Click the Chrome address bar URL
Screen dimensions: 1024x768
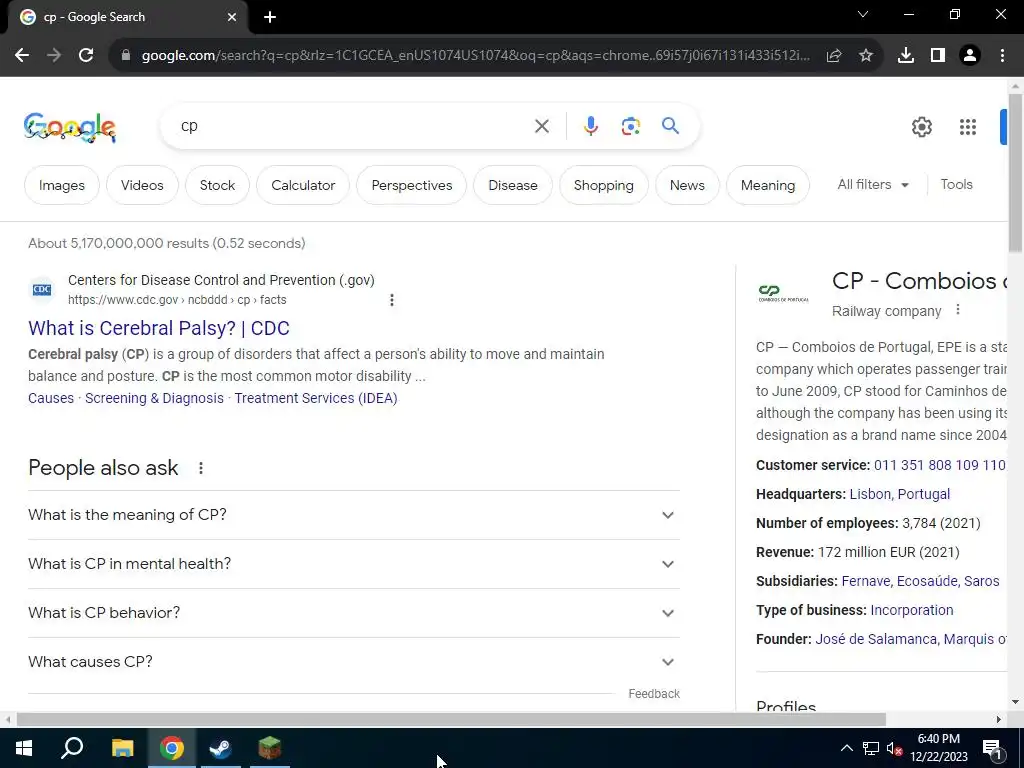point(475,56)
